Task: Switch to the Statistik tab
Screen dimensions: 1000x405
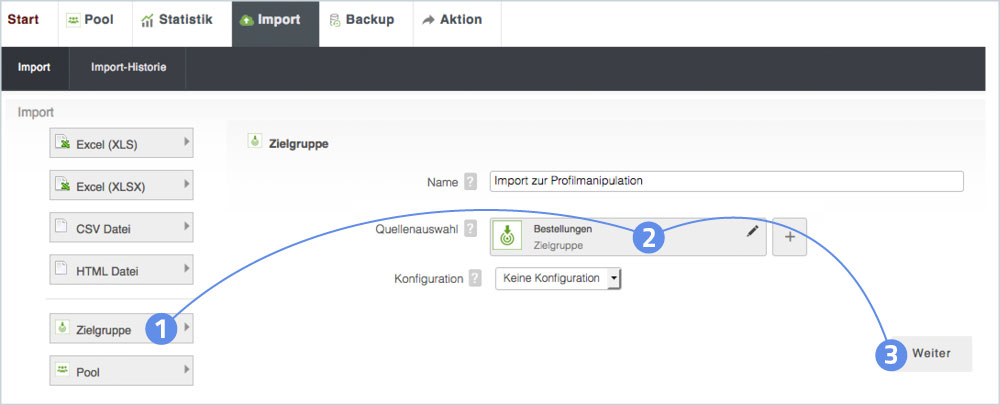Action: point(176,20)
